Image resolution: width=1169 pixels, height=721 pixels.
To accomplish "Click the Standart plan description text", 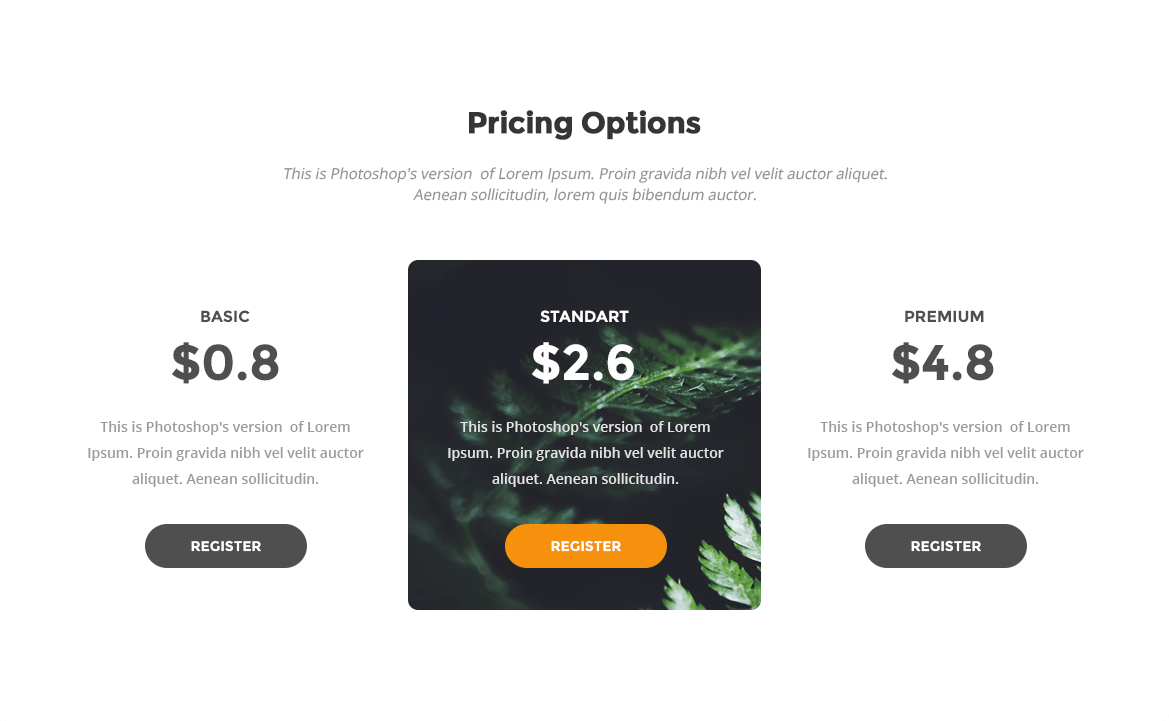I will coord(585,453).
